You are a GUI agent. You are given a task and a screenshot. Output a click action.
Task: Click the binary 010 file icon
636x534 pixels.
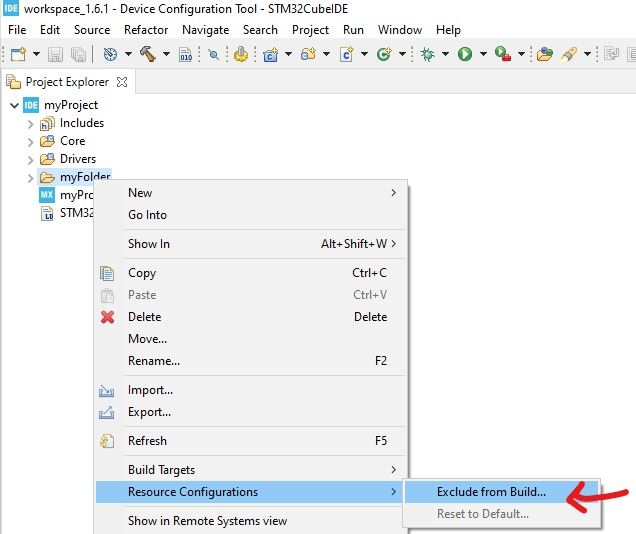[186, 54]
